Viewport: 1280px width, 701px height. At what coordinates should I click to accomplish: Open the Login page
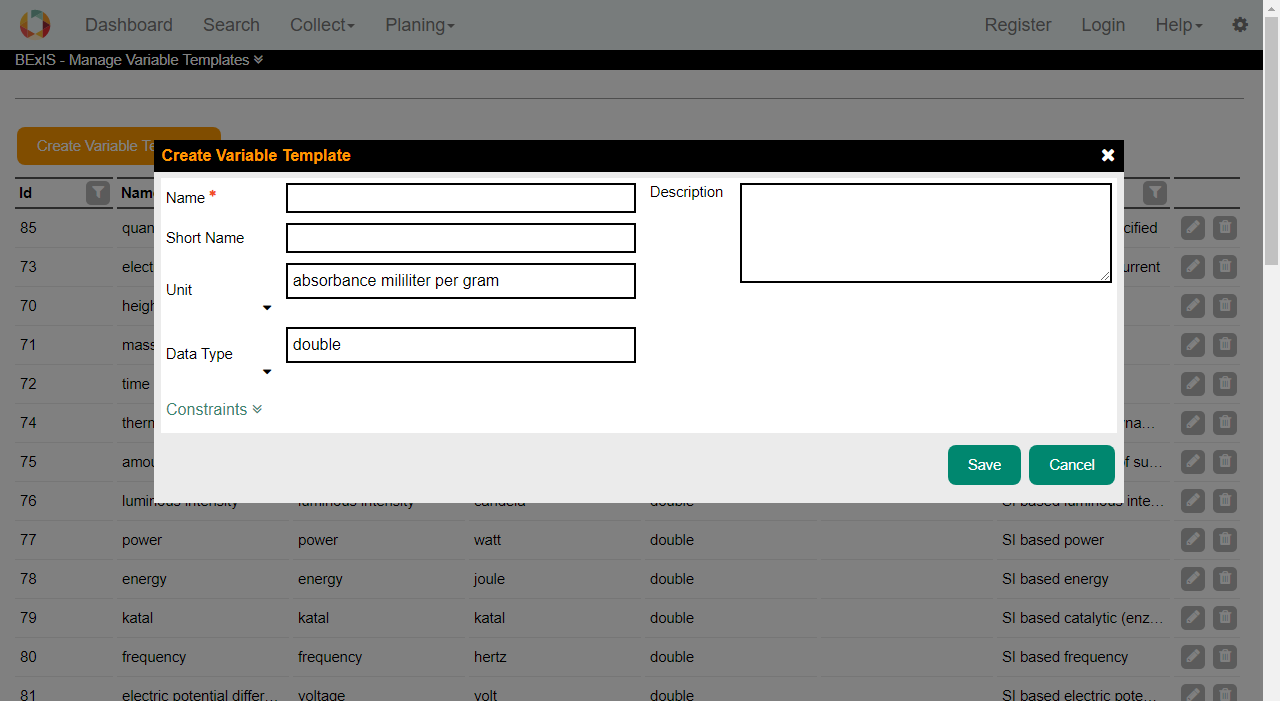(x=1103, y=25)
